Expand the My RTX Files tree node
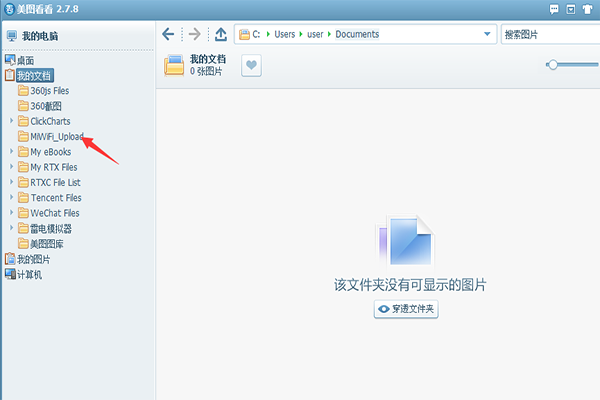This screenshot has height=400, width=600. (x=11, y=167)
